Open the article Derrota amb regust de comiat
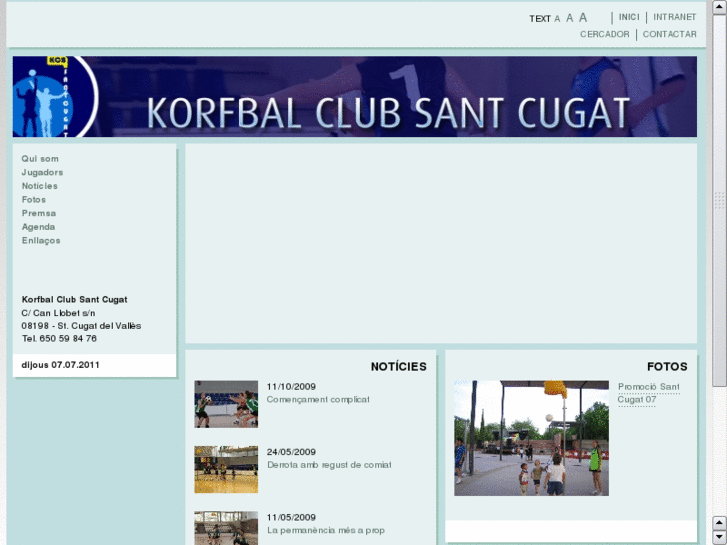 pyautogui.click(x=329, y=465)
